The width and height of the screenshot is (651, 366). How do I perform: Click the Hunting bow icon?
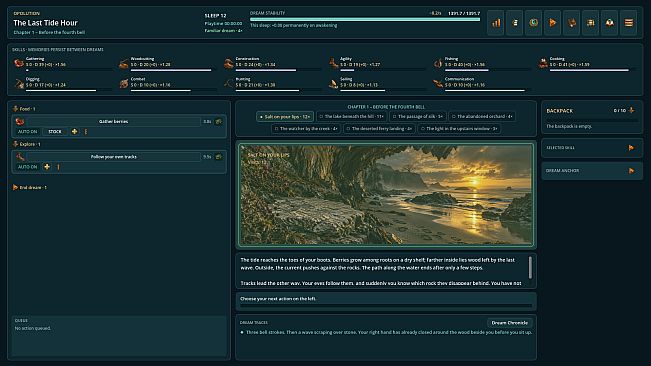228,83
